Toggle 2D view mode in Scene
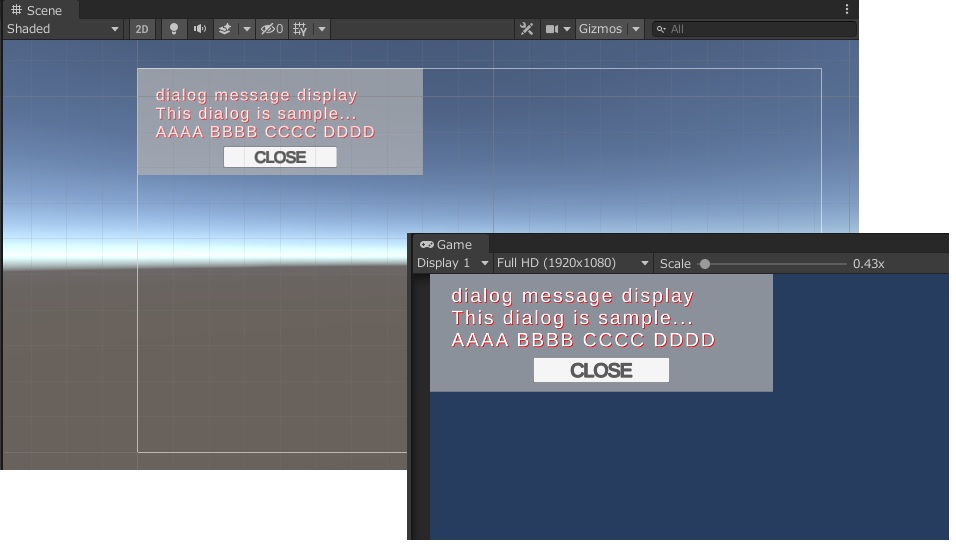The image size is (956, 550). (141, 29)
